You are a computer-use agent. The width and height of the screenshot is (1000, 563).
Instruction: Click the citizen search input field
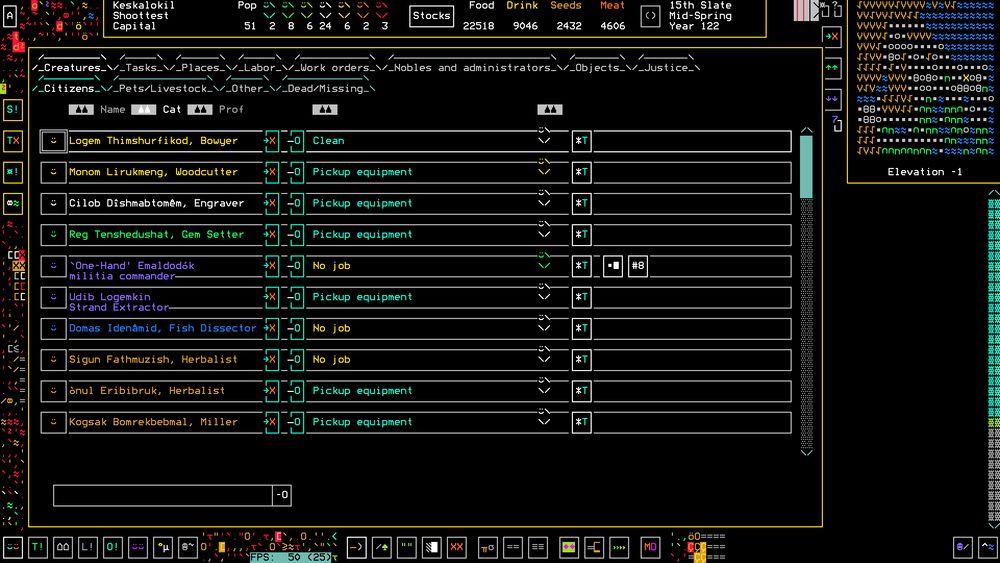(x=163, y=495)
